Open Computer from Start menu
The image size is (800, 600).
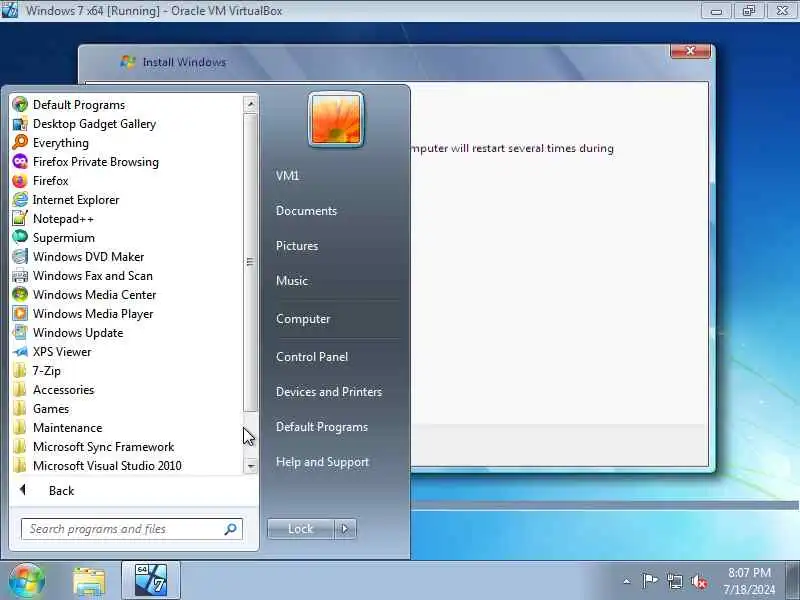303,319
